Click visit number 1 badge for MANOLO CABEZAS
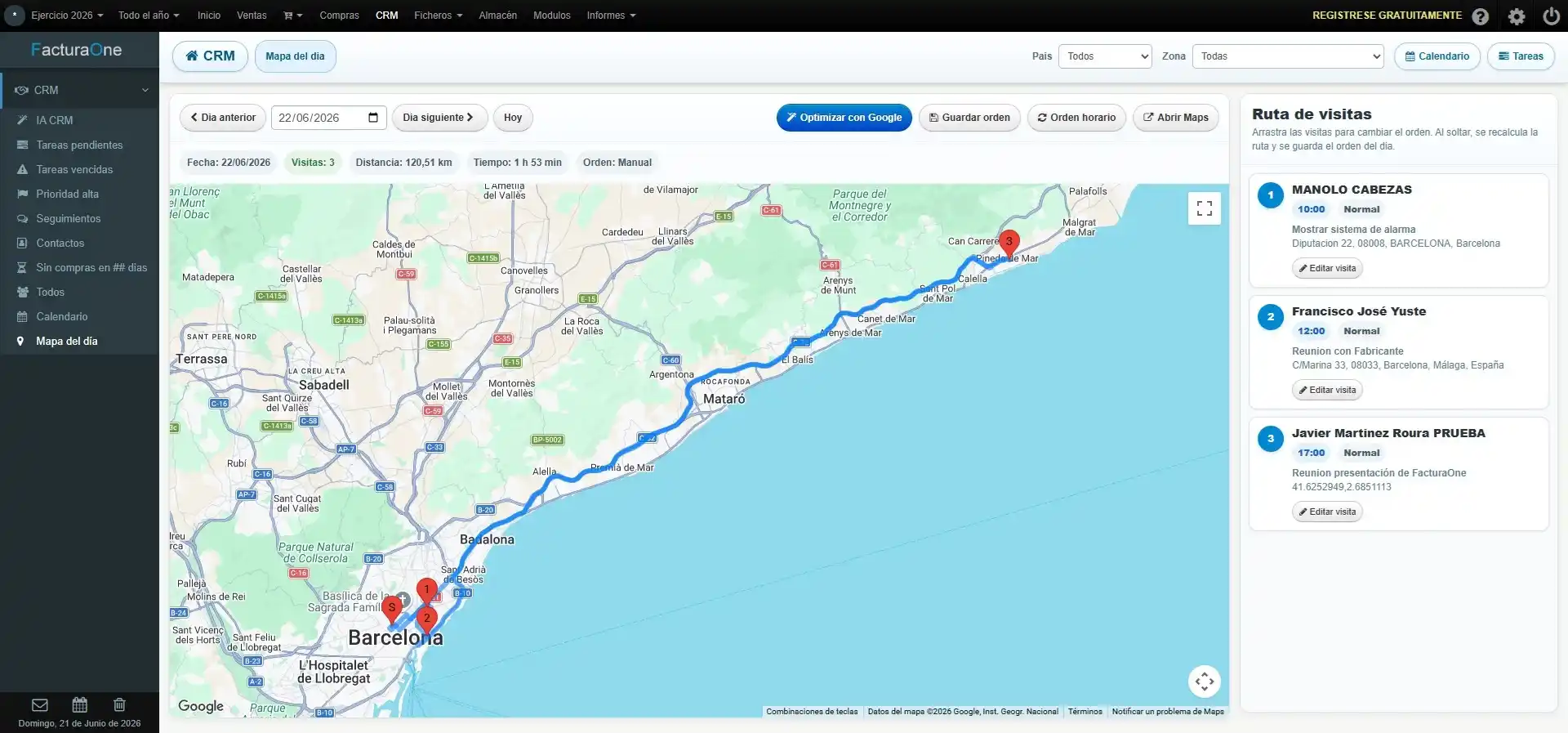Screen dimensions: 1568x733 [x=1271, y=195]
